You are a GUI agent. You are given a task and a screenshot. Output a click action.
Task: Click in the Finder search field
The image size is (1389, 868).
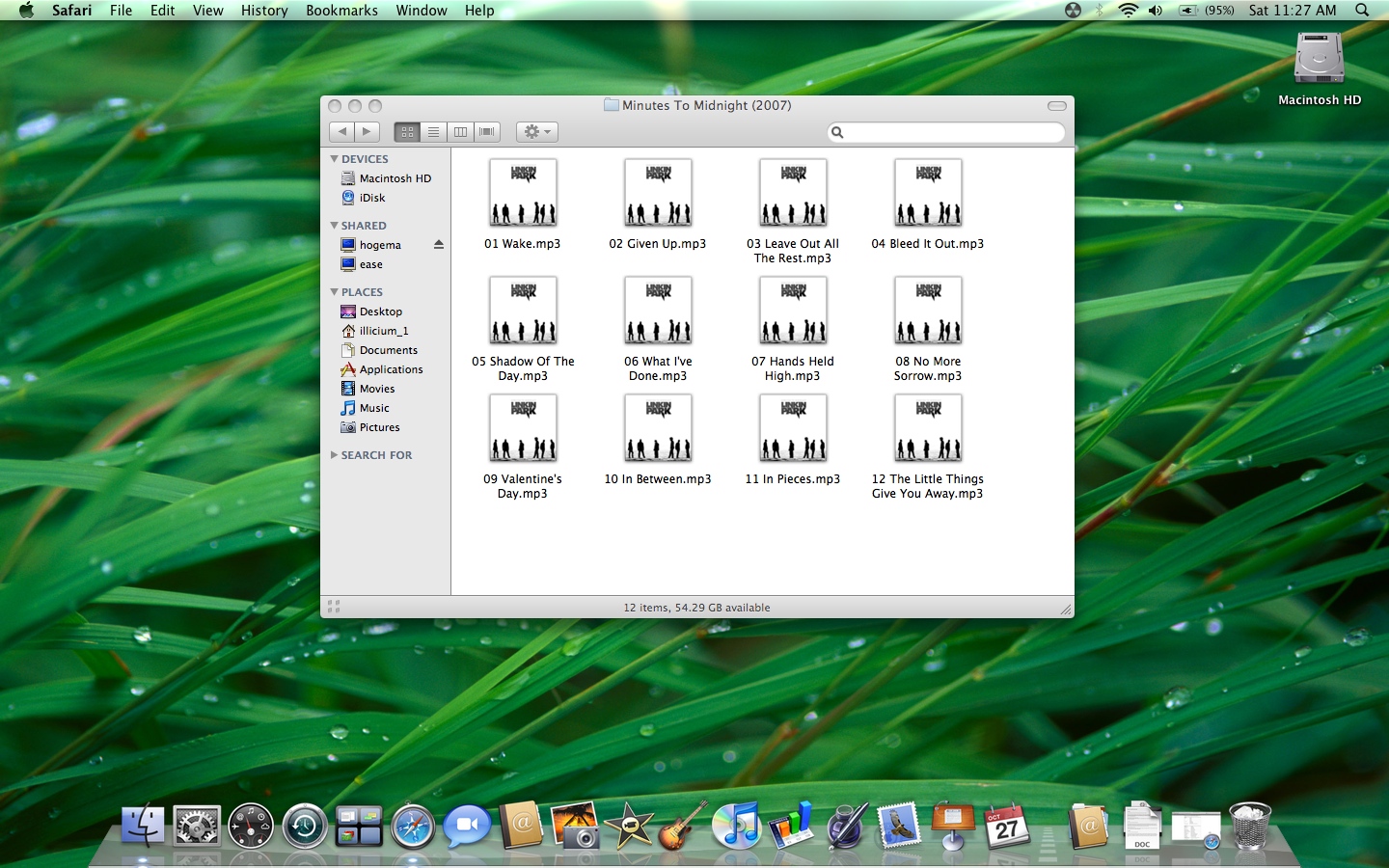[x=950, y=132]
